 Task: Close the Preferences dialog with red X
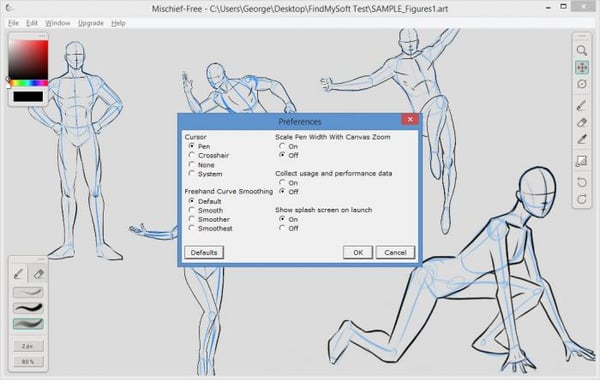tap(410, 119)
